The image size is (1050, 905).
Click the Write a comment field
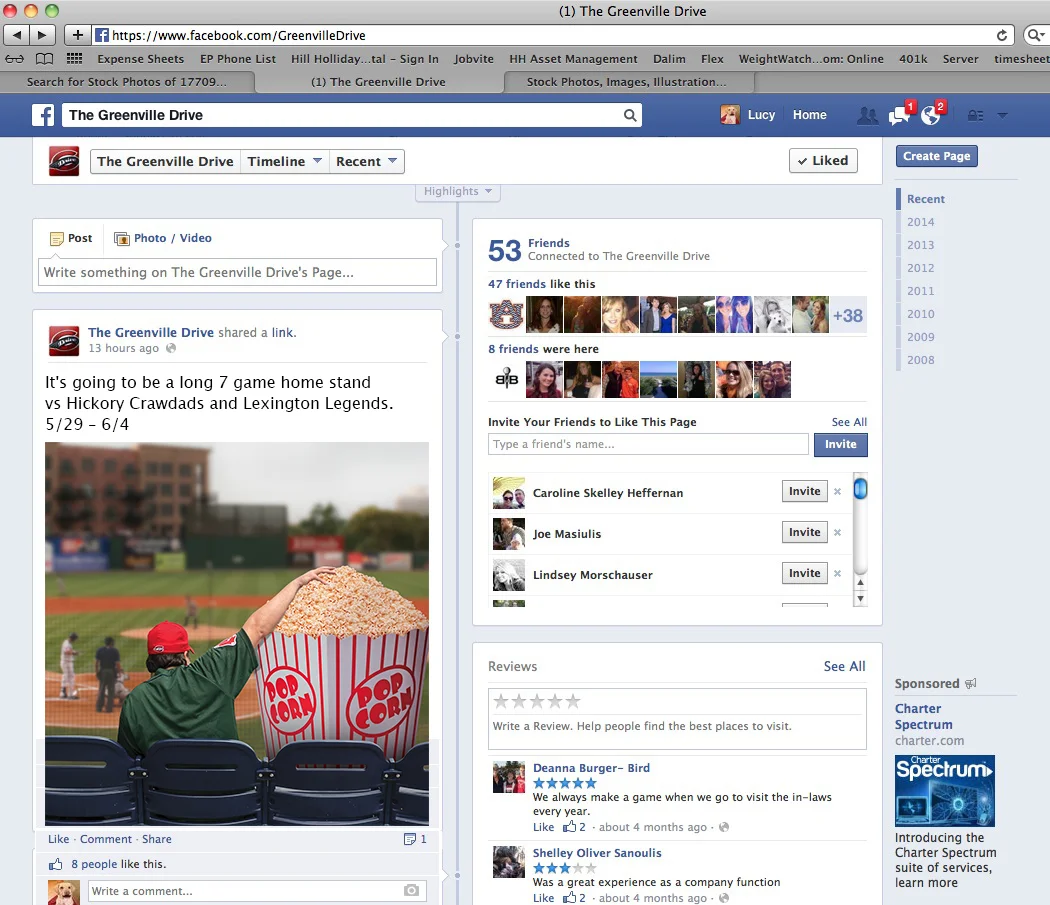pyautogui.click(x=257, y=891)
